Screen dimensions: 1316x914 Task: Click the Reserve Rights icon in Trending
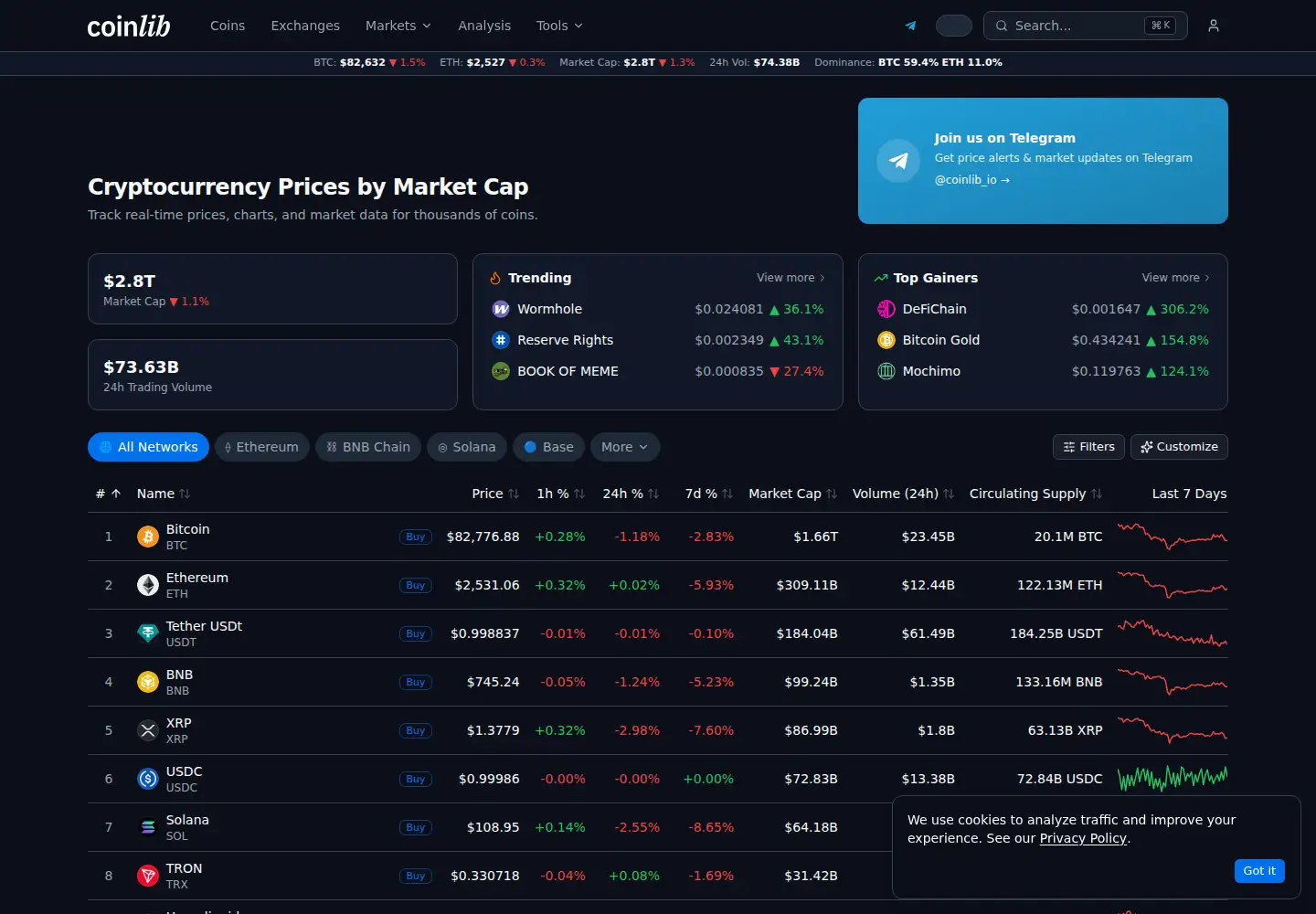pos(501,340)
